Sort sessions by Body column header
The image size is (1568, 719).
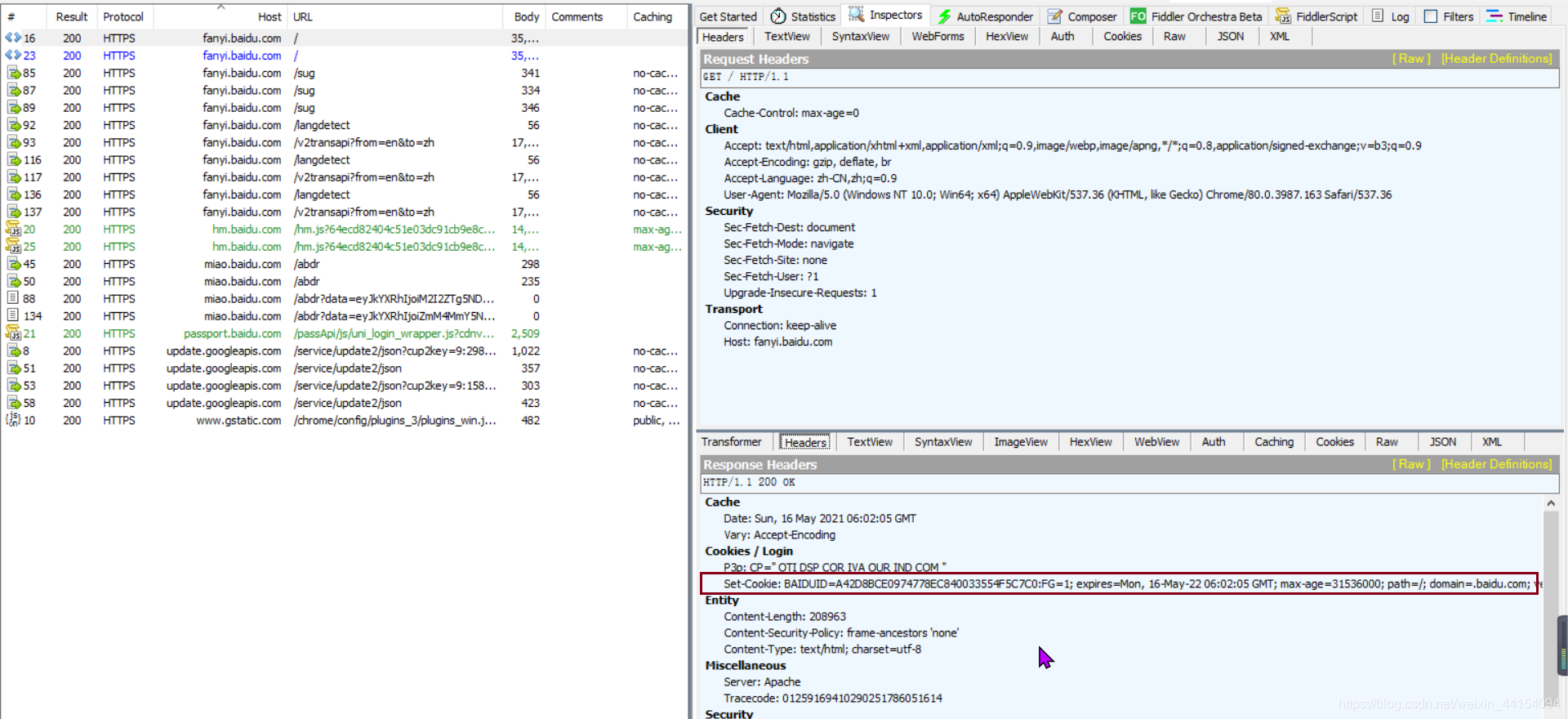pyautogui.click(x=523, y=16)
